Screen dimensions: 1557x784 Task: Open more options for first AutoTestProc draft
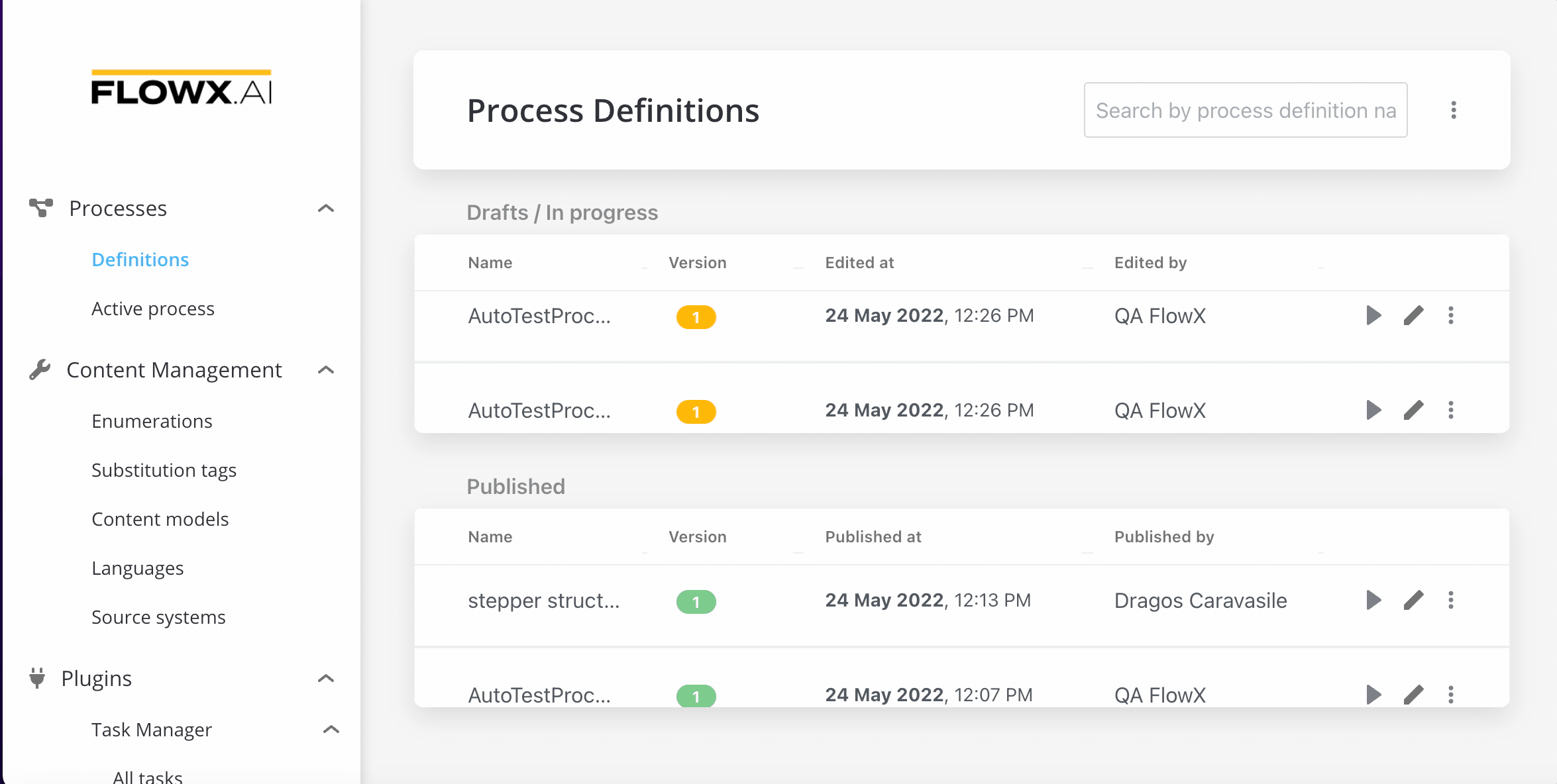click(1451, 315)
